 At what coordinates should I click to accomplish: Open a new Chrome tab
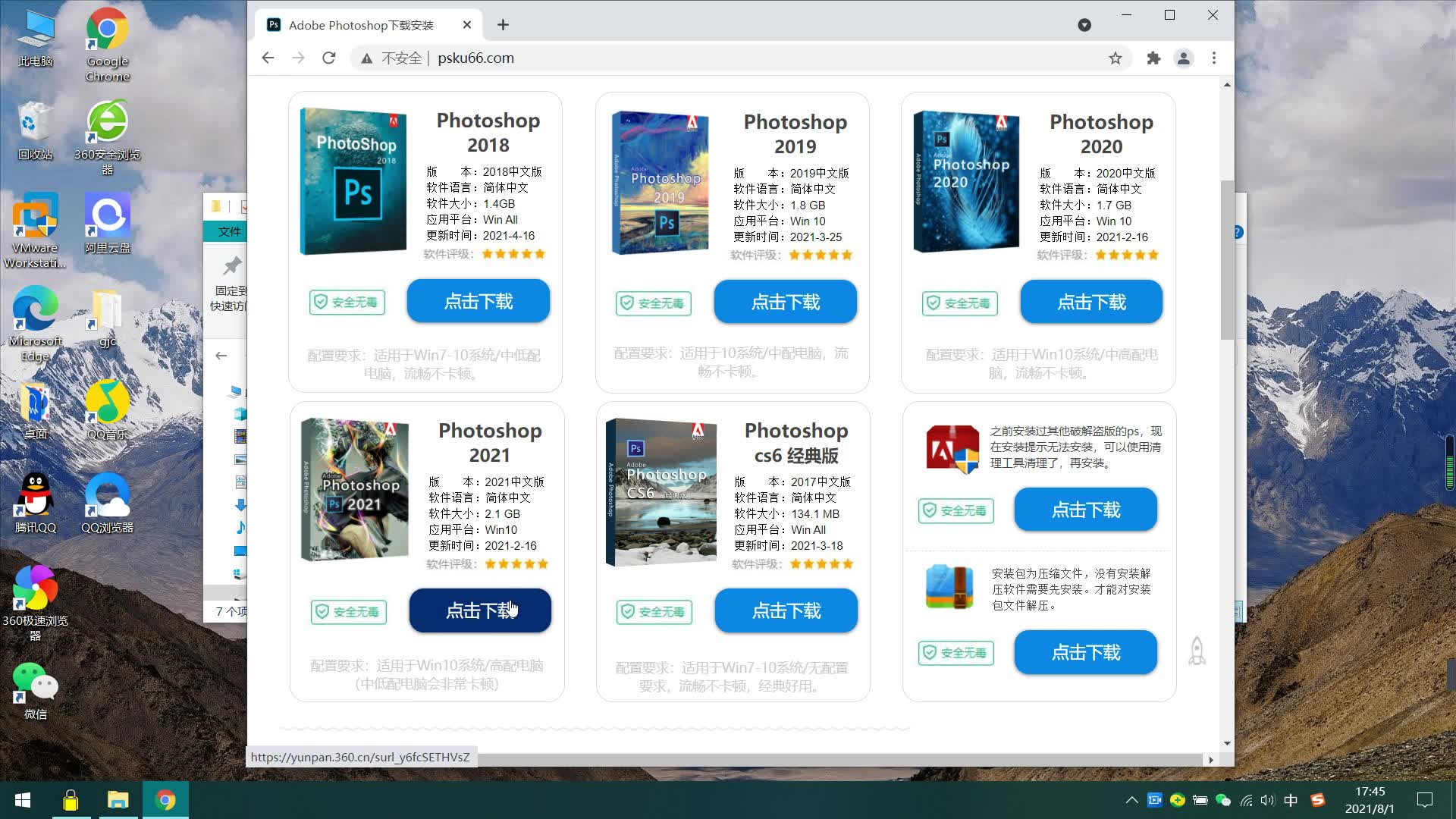tap(503, 25)
